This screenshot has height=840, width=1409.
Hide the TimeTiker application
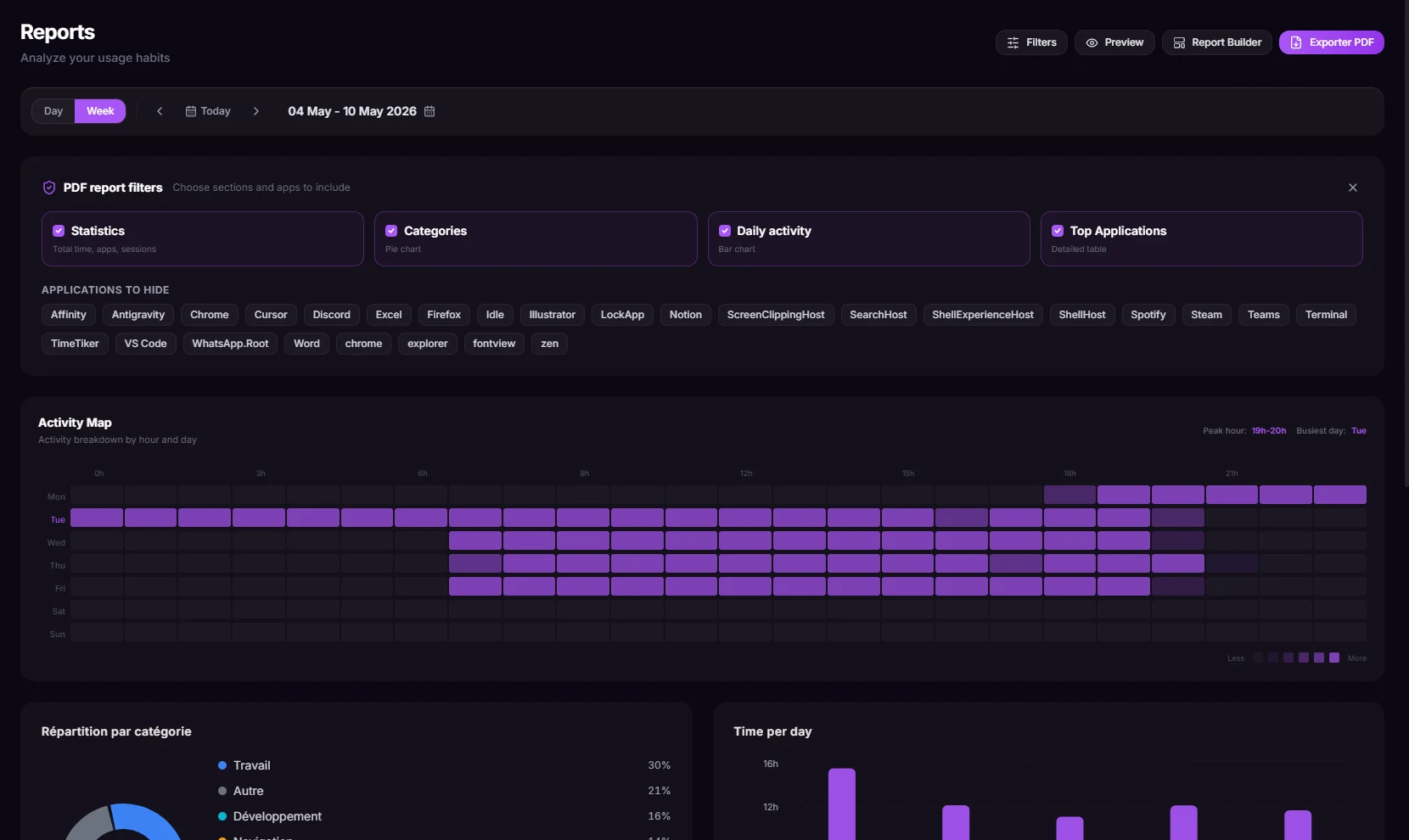[75, 344]
